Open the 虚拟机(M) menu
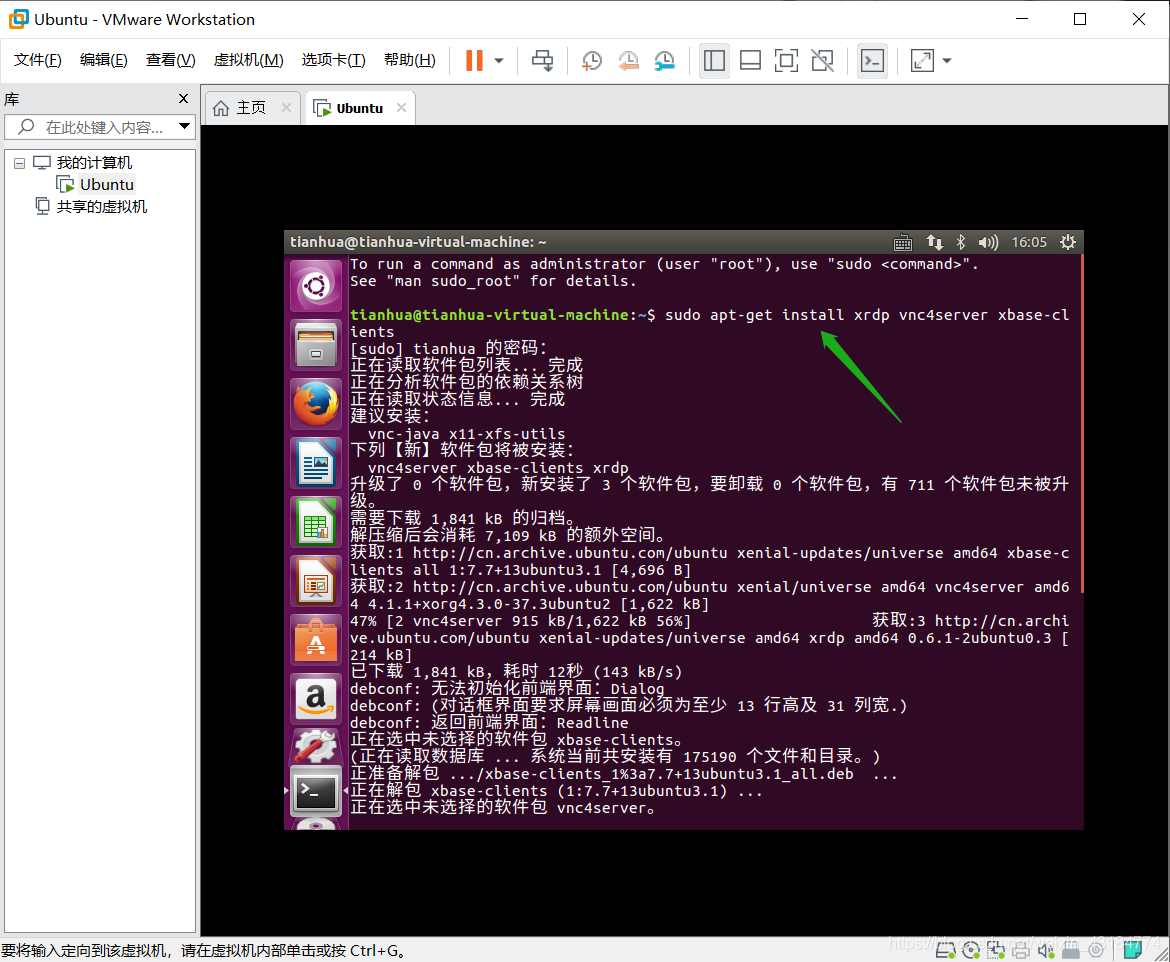Screen dimensions: 1170x962 pos(248,60)
